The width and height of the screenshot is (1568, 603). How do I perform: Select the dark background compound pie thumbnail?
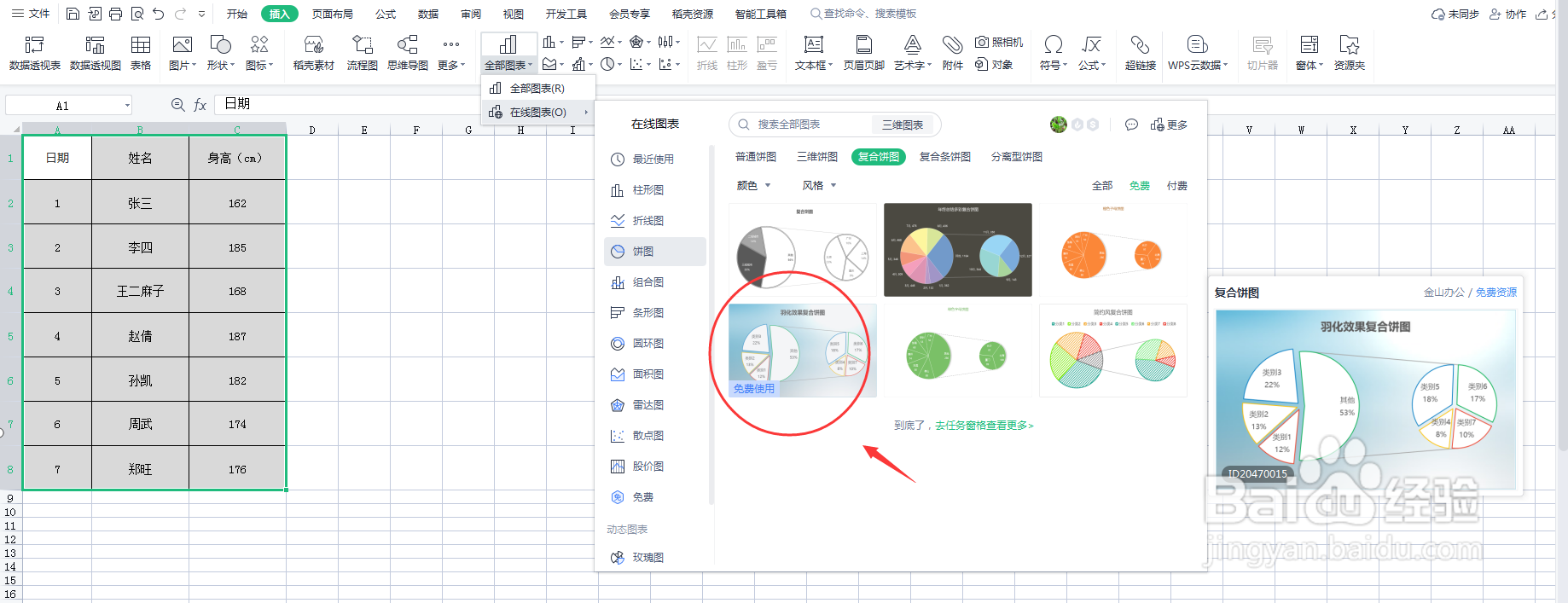coord(957,250)
